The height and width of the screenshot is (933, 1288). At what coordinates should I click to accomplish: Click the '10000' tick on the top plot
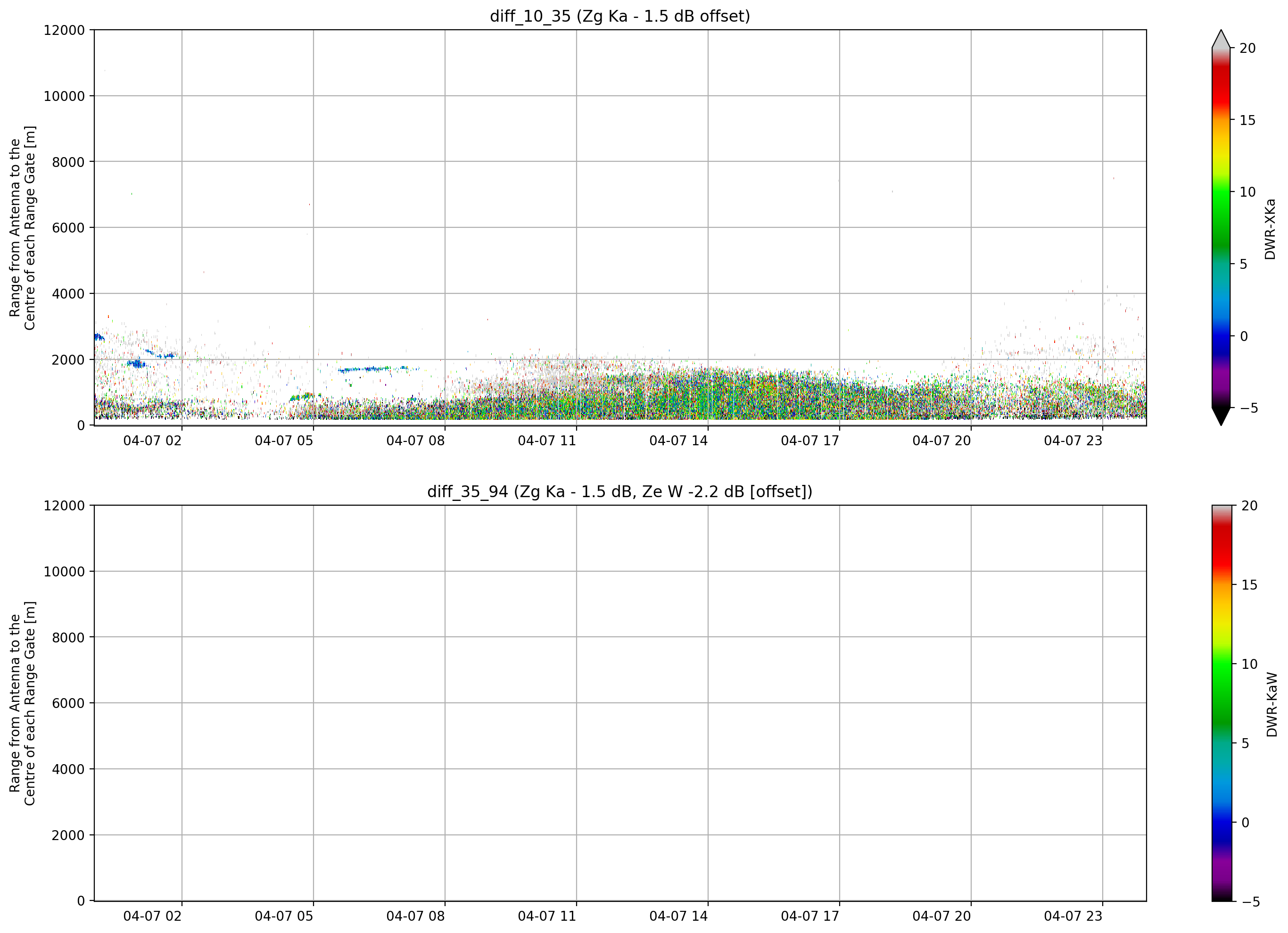pyautogui.click(x=64, y=96)
